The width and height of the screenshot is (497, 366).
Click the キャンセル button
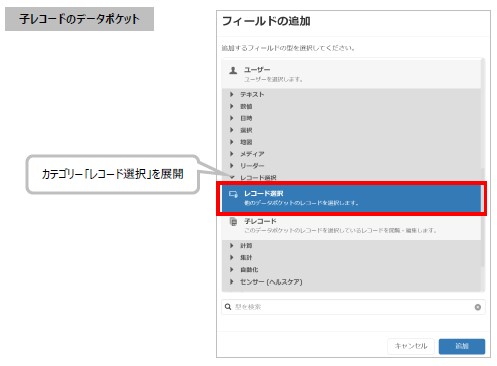click(411, 346)
